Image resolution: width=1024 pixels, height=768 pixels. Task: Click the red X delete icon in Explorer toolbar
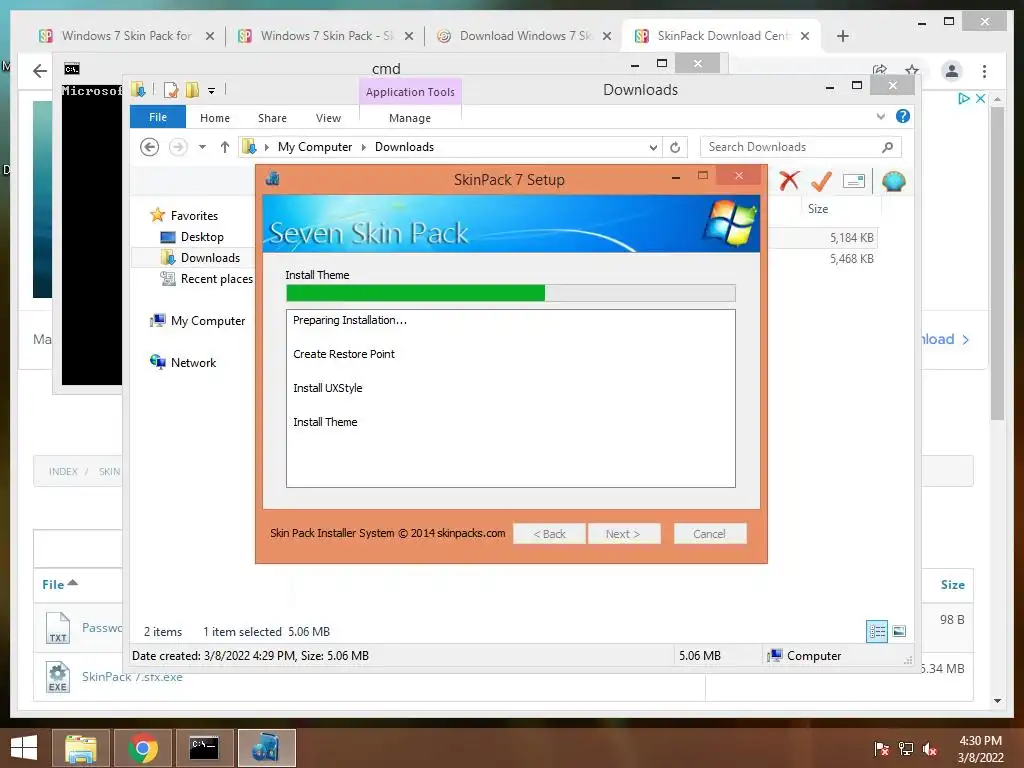click(x=789, y=180)
